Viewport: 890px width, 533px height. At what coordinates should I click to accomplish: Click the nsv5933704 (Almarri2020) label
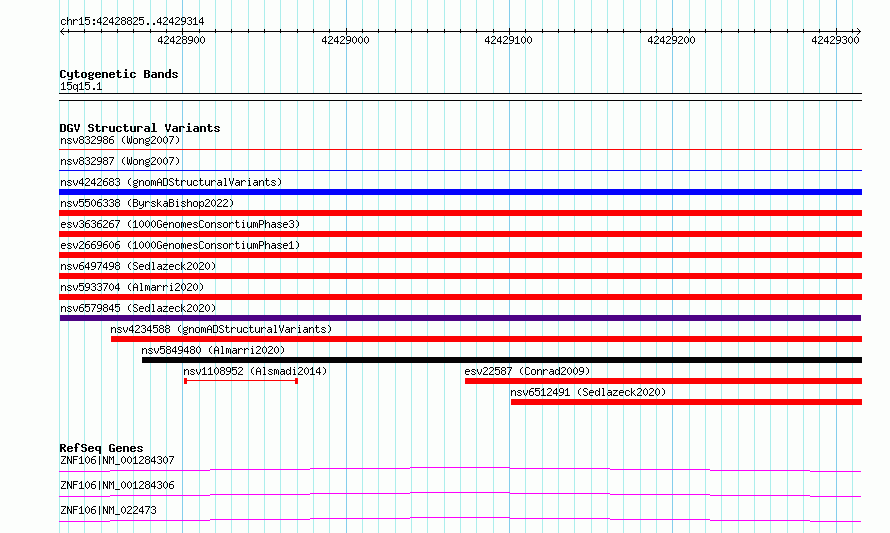[132, 287]
